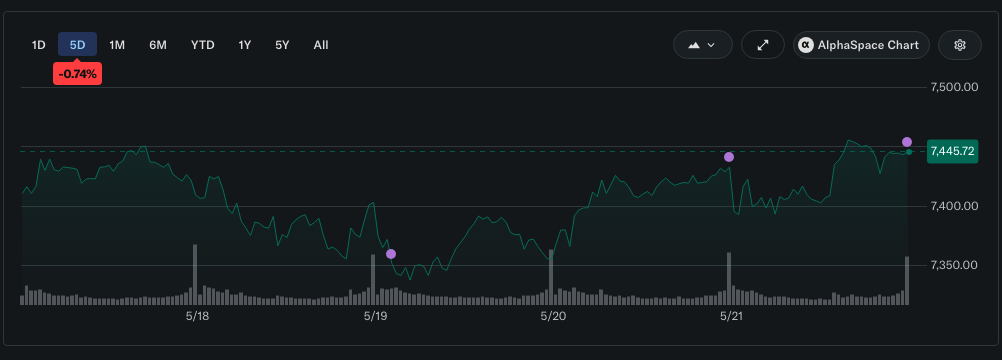1002x360 pixels.
Task: Open chart settings gear
Action: (959, 45)
